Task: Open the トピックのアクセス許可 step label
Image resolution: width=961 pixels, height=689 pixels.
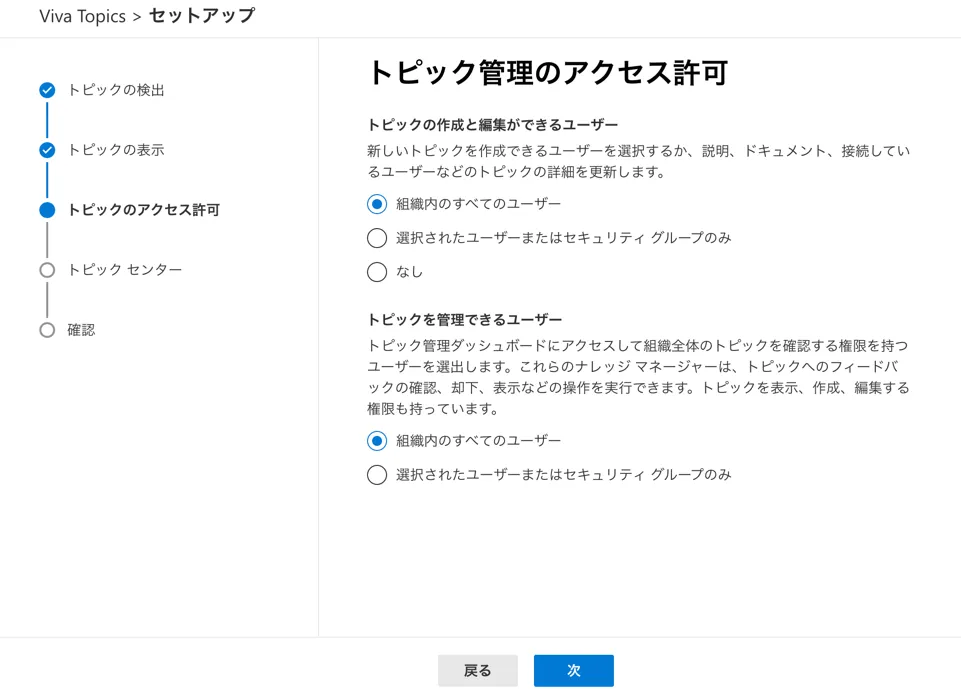Action: 143,210
